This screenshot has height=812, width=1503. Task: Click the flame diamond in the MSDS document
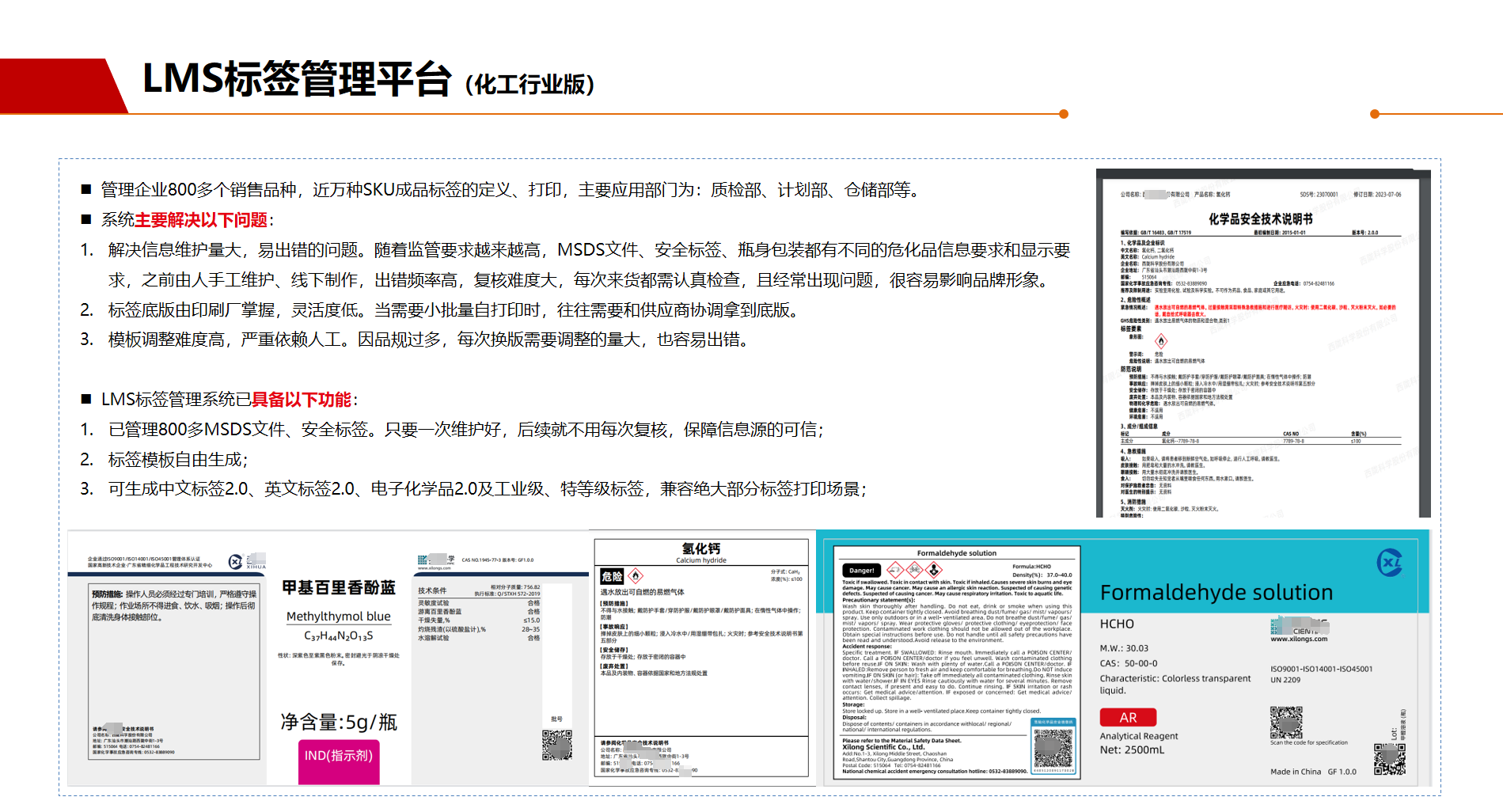1161,341
